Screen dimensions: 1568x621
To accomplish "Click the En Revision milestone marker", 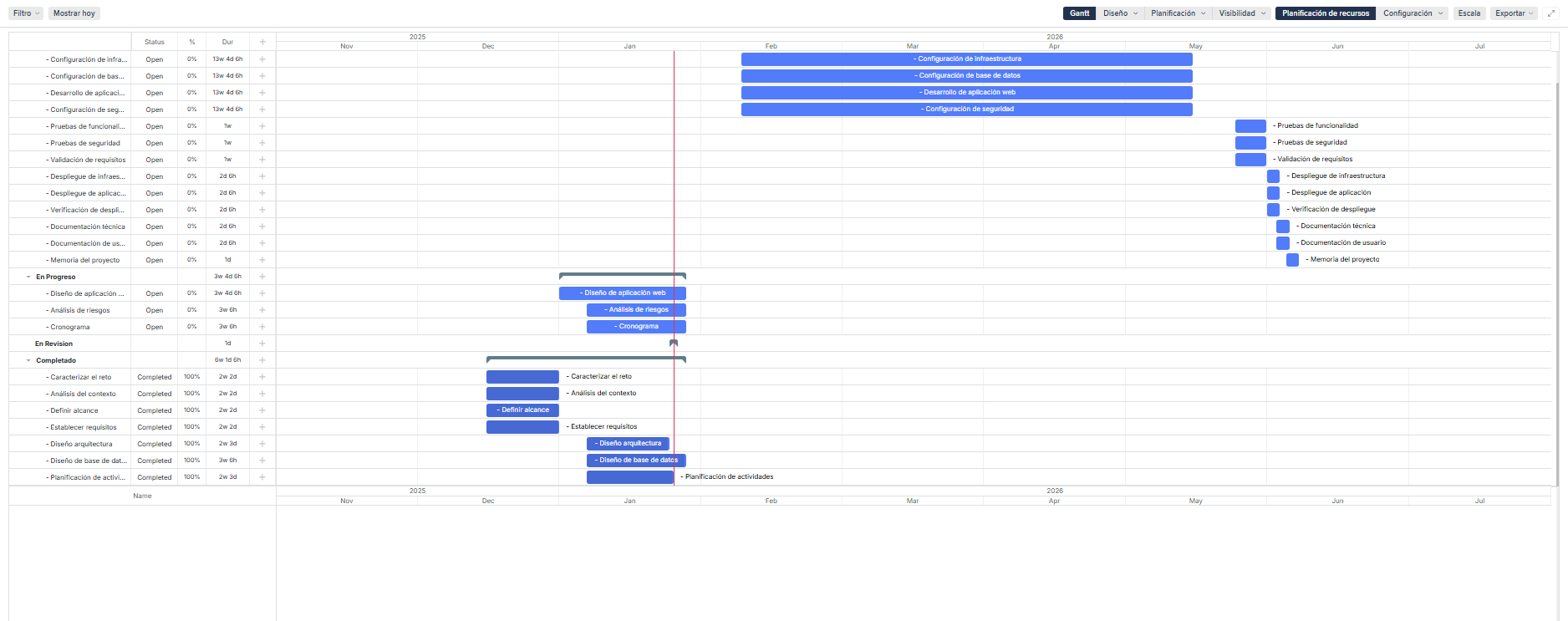I will point(674,343).
